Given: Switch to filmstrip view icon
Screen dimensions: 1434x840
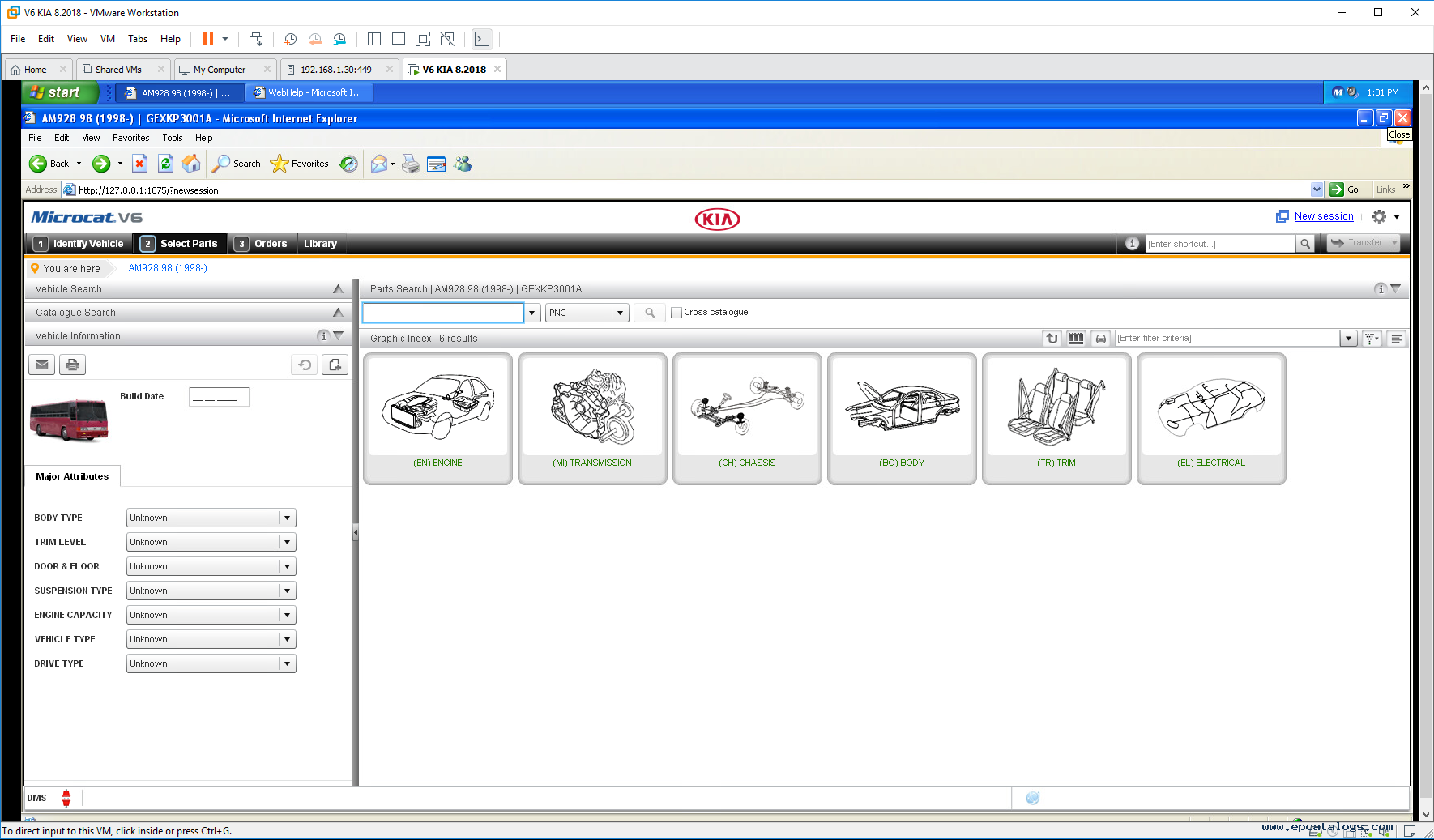Looking at the screenshot, I should (x=1076, y=339).
